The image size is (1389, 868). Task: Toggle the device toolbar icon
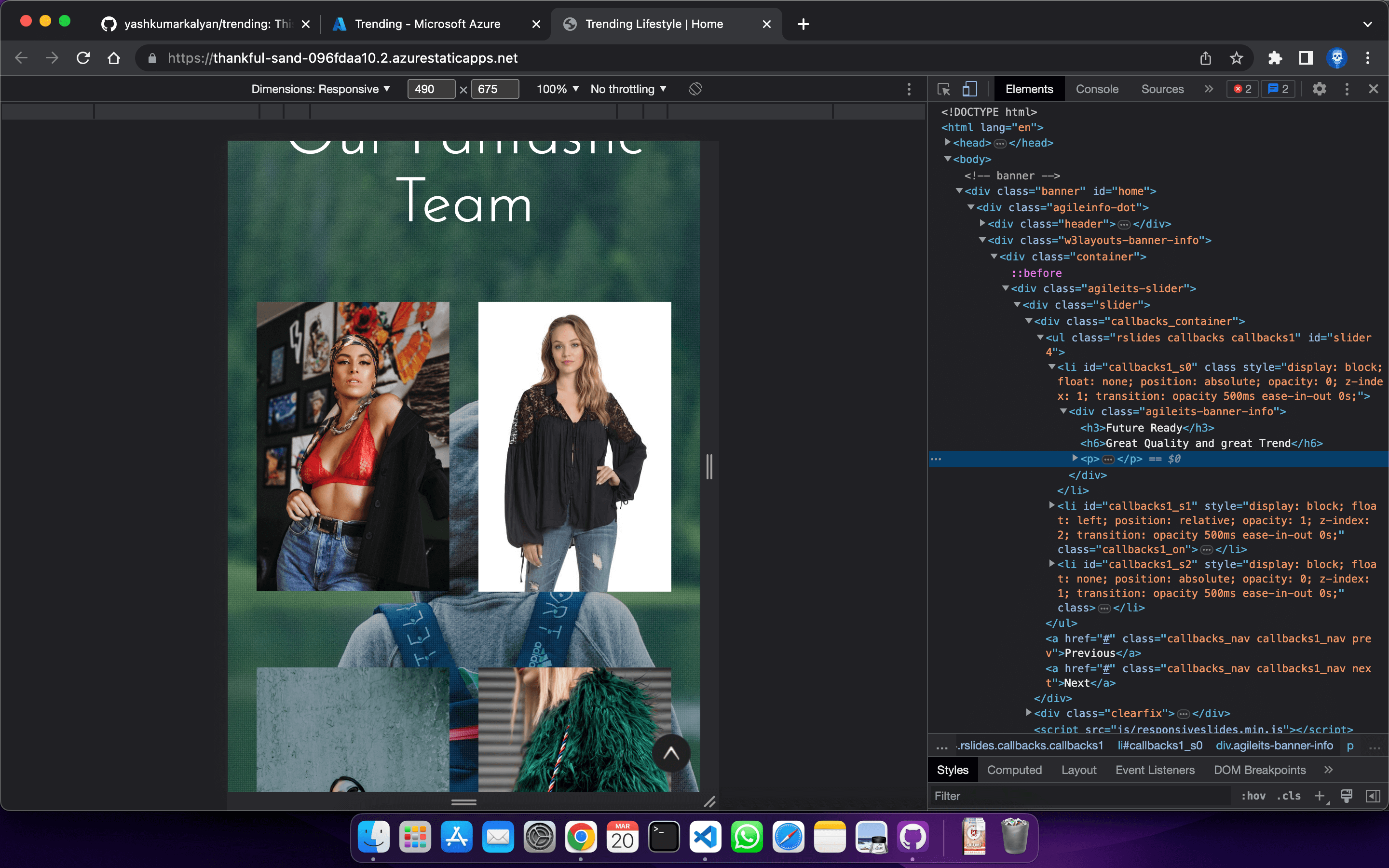click(x=969, y=89)
